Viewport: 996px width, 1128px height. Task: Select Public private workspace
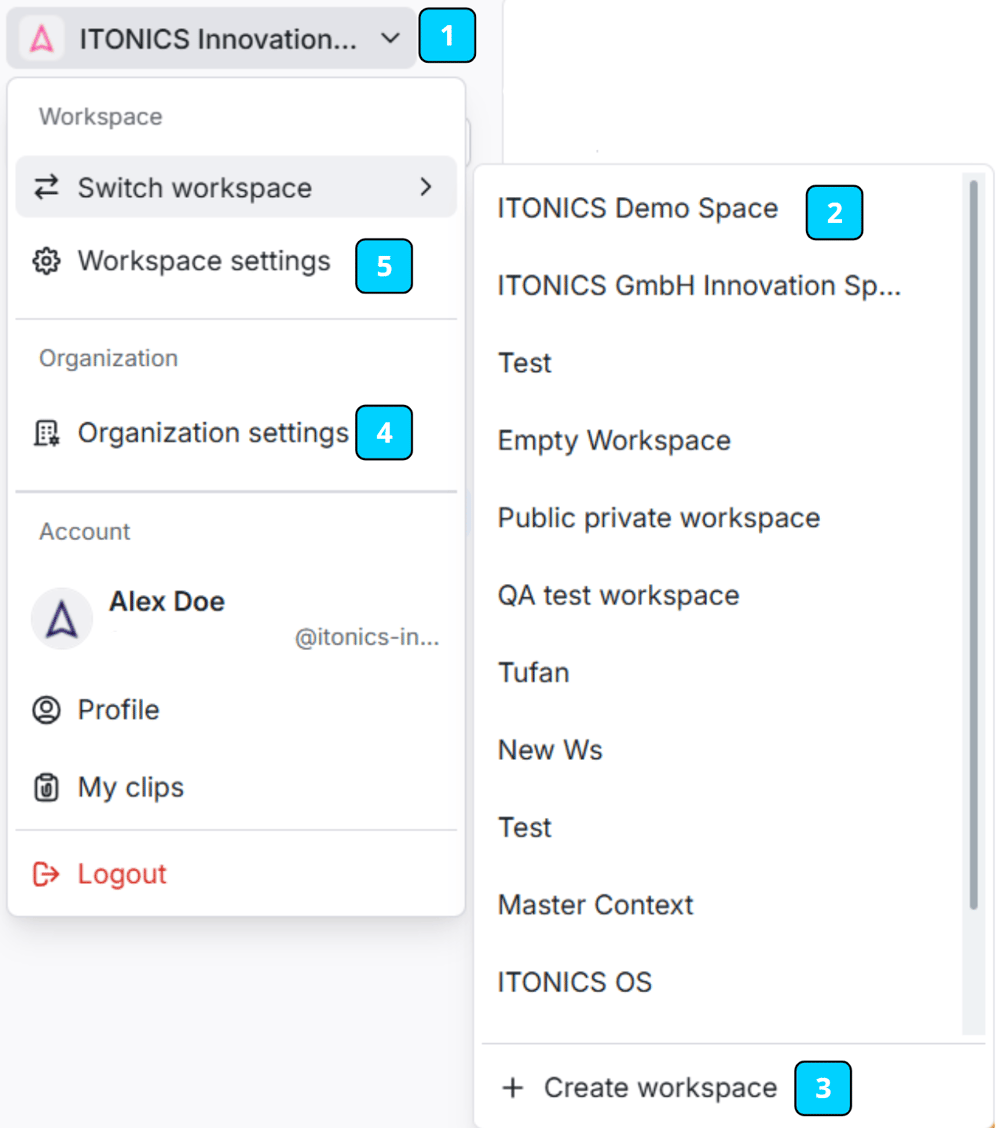tap(659, 518)
